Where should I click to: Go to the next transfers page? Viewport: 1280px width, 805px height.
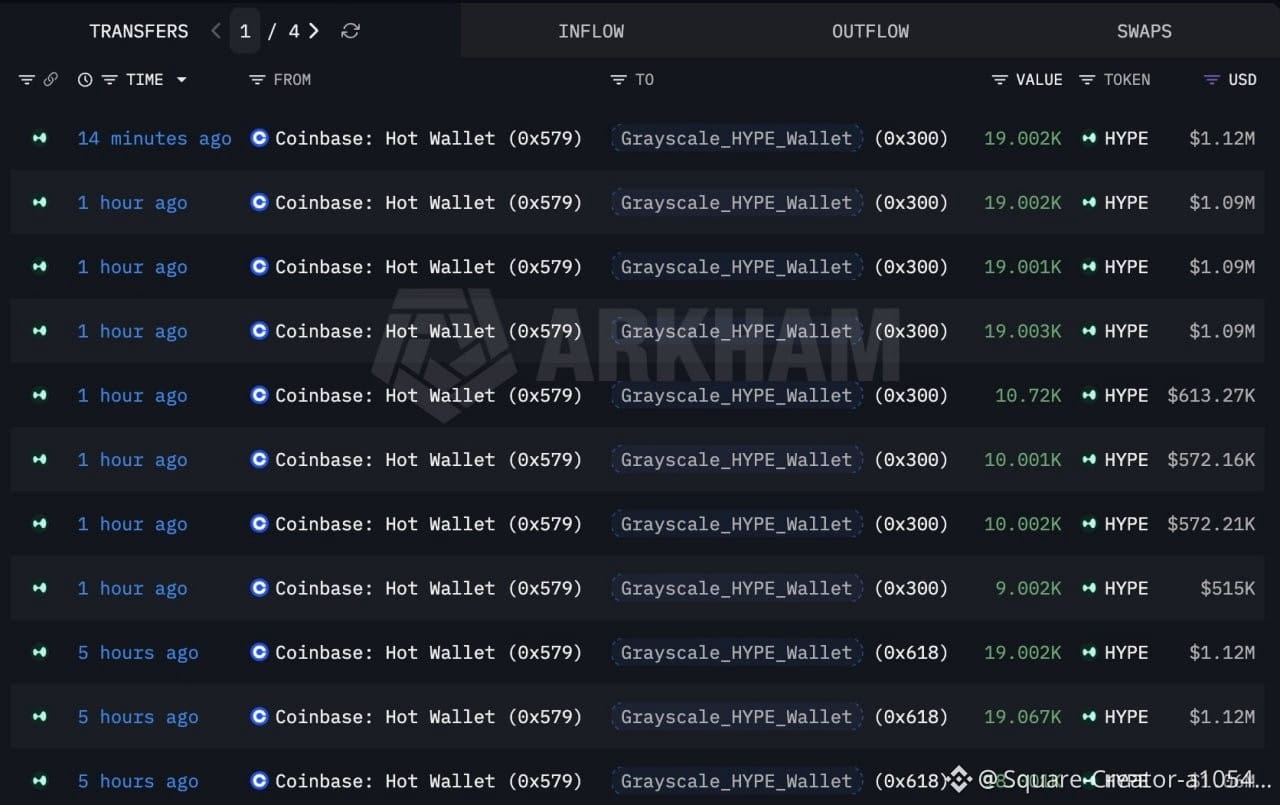coord(314,31)
